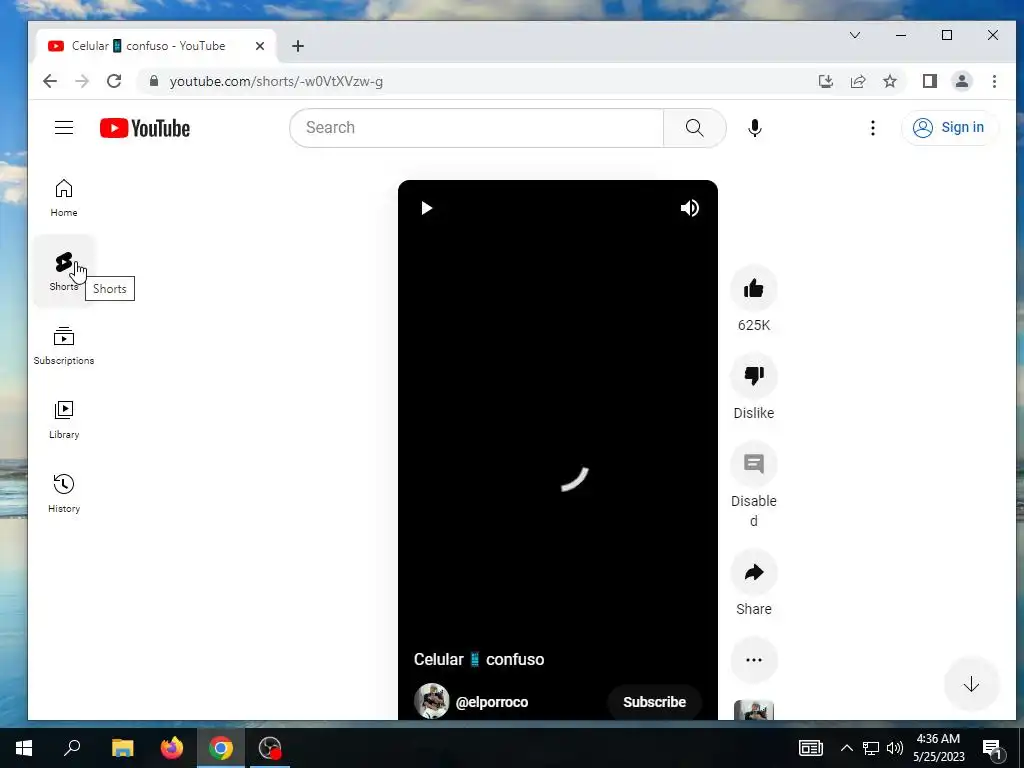Click the search magnifier button
The image size is (1024, 768).
694,127
